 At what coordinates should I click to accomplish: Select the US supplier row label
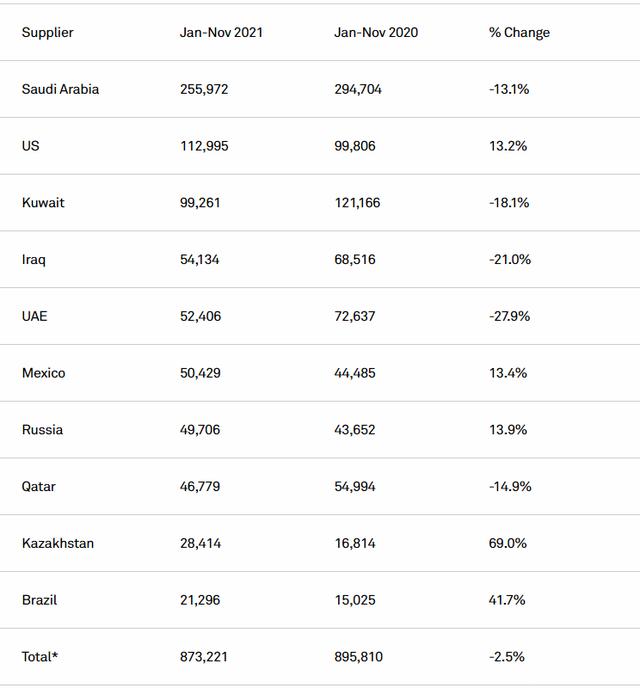[31, 146]
